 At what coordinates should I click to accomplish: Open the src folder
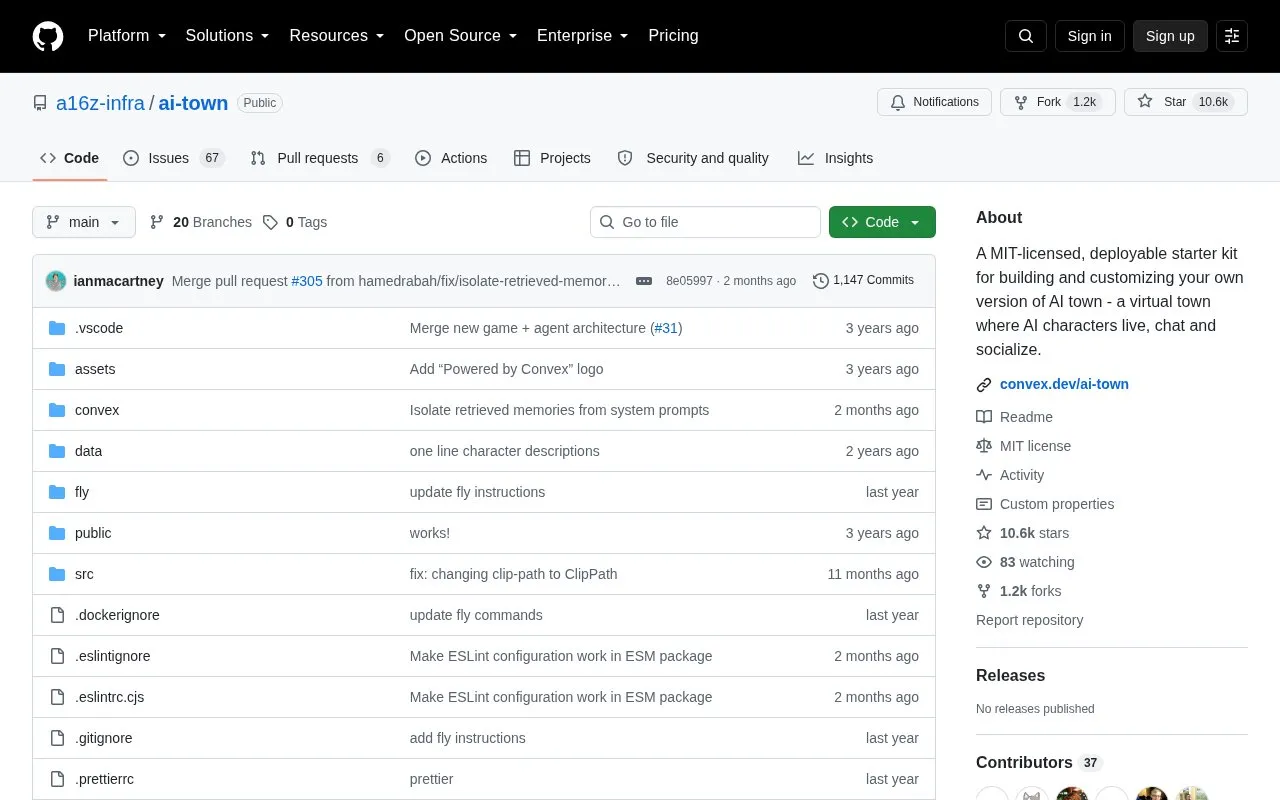(84, 574)
